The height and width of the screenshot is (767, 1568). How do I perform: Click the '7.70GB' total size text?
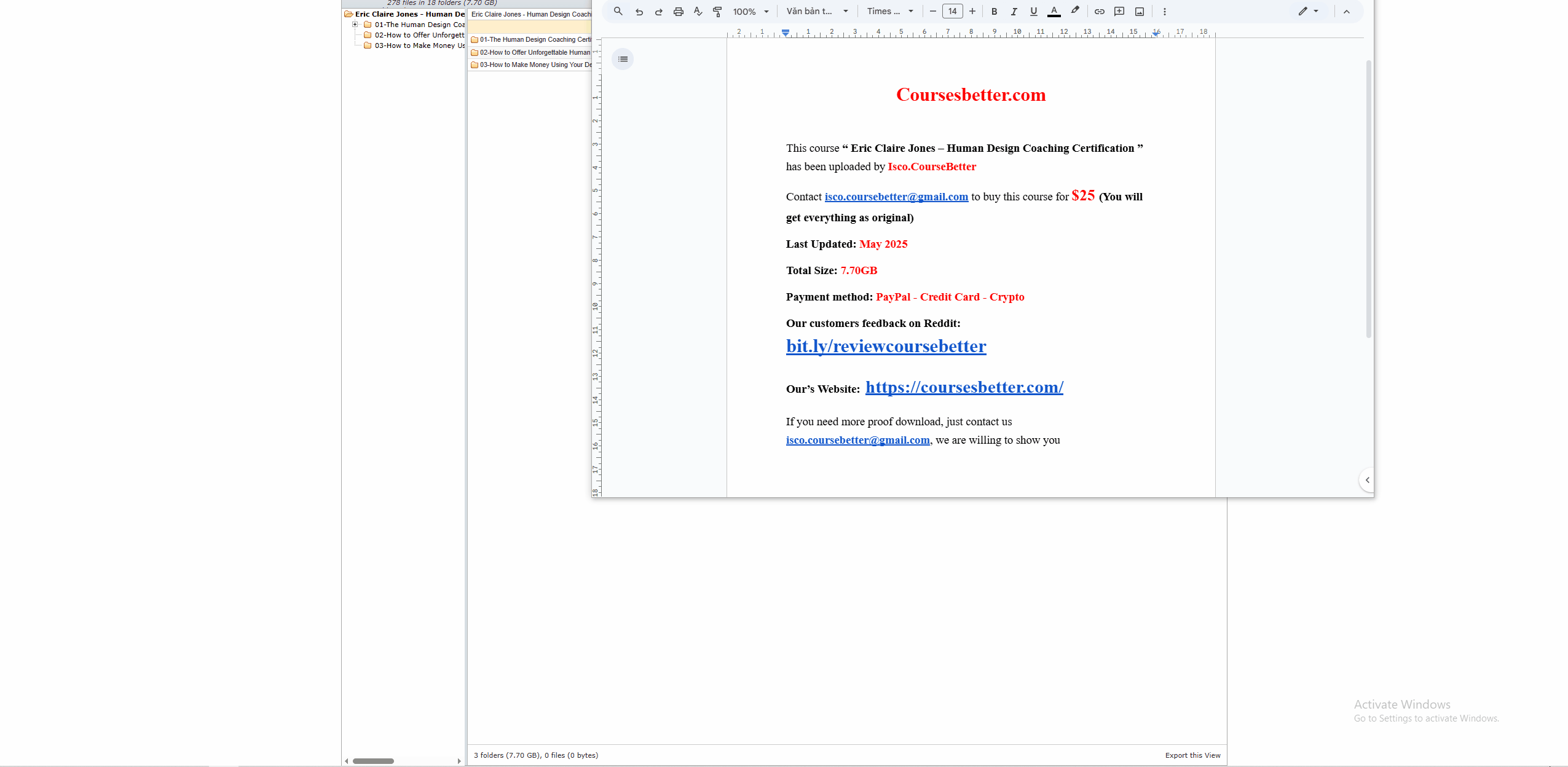[x=859, y=270]
